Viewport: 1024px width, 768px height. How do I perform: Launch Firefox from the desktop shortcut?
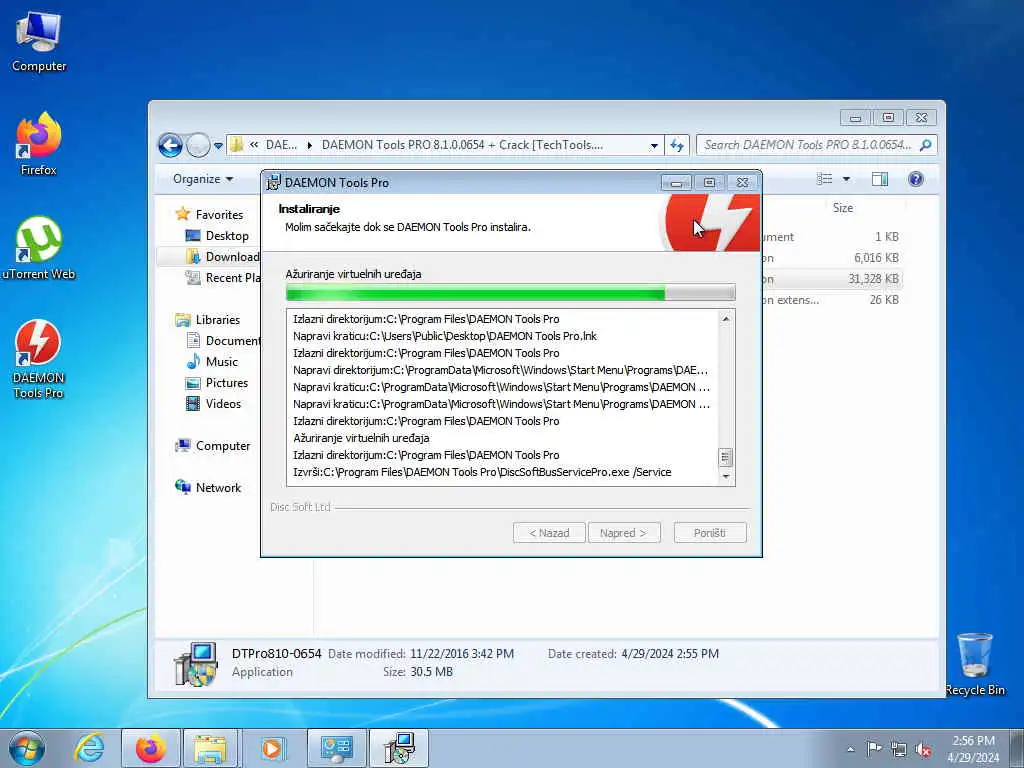point(39,144)
